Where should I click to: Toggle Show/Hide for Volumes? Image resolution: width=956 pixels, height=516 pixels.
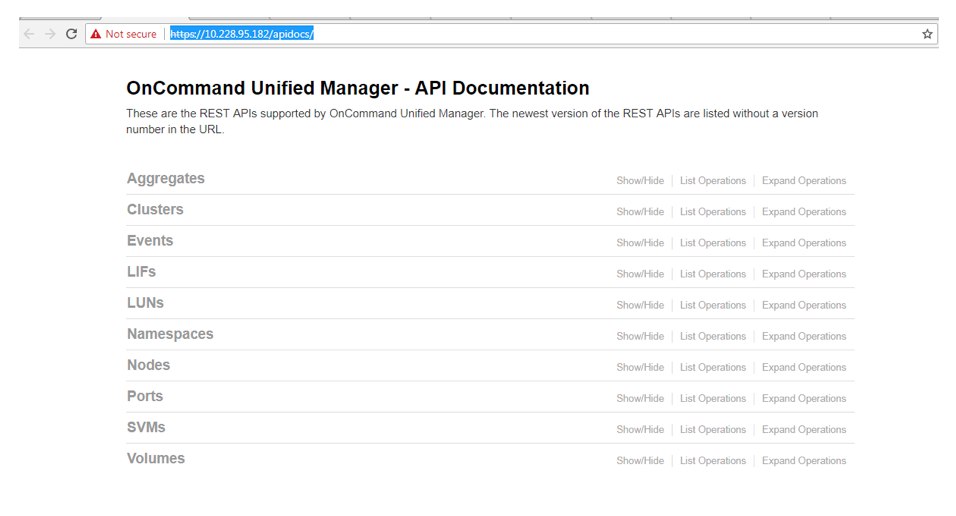tap(640, 460)
